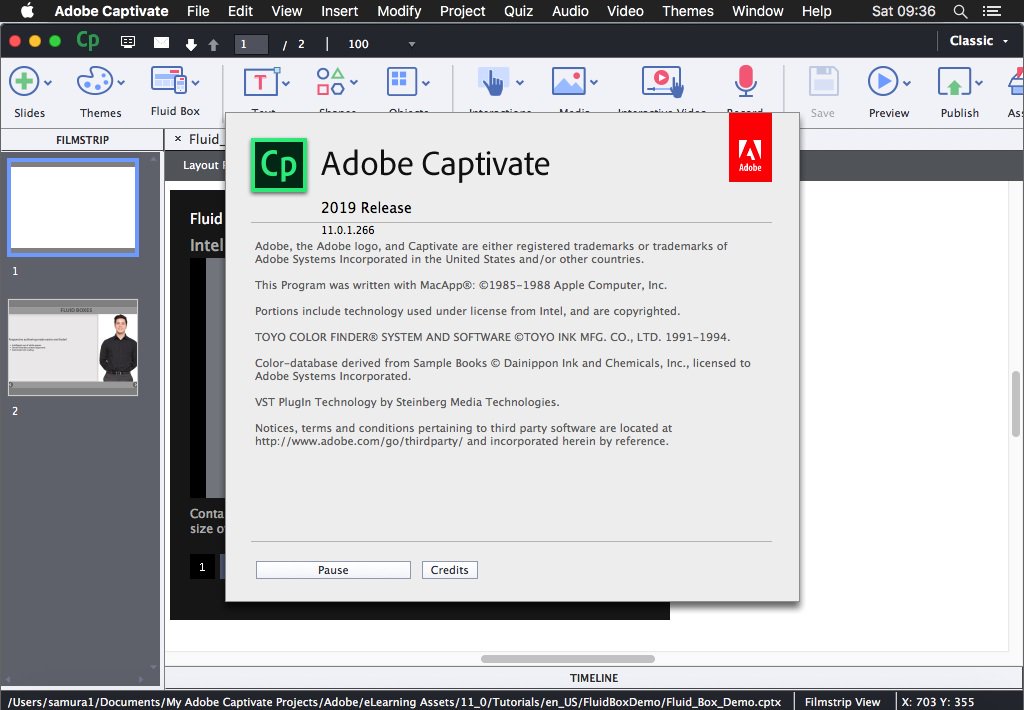Open the Themes palette icon
Viewport: 1024px width, 710px height.
(95, 82)
